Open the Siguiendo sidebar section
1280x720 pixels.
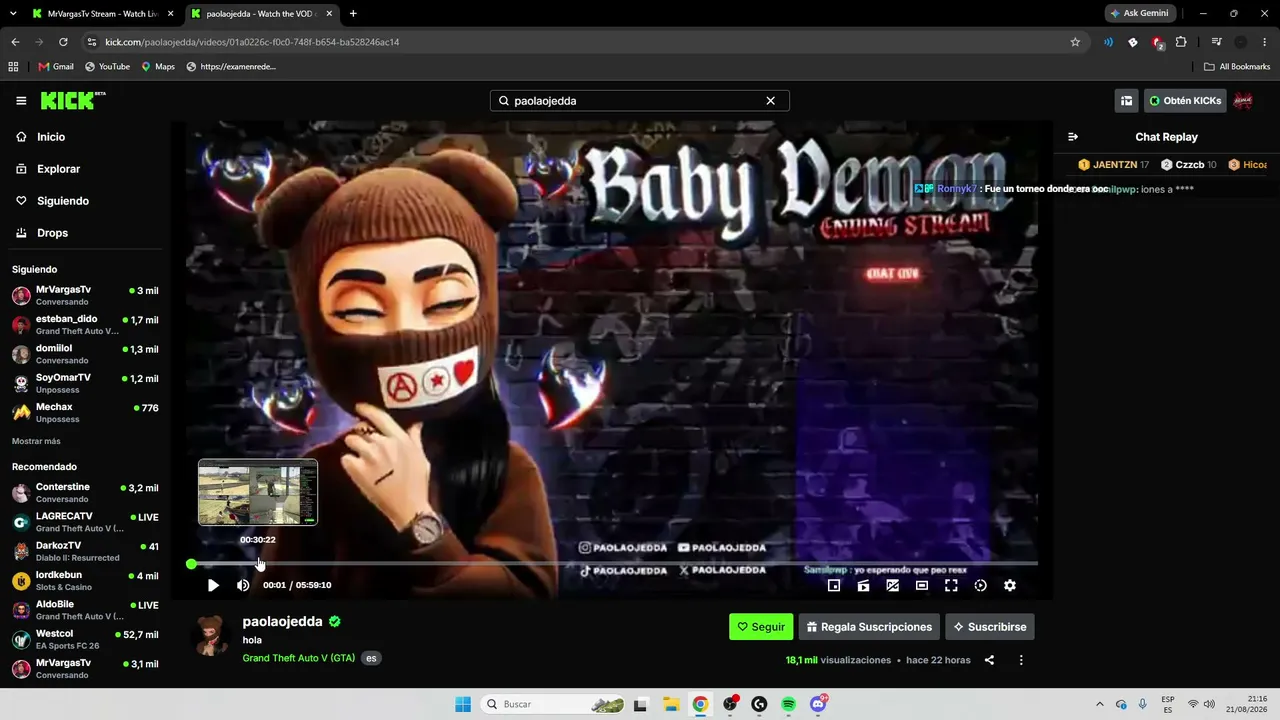point(62,201)
